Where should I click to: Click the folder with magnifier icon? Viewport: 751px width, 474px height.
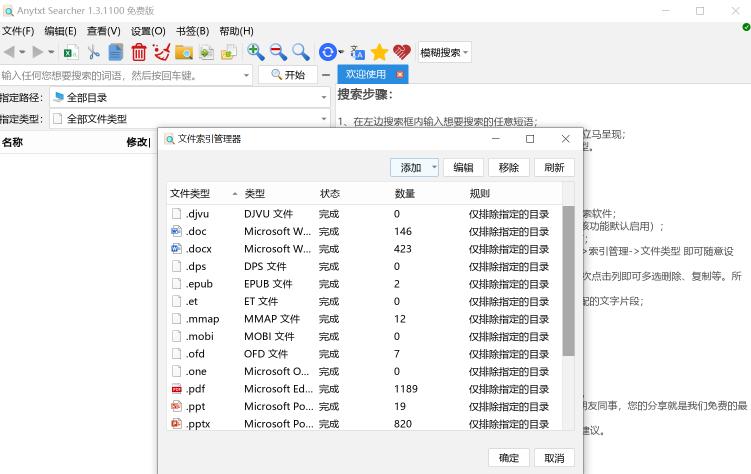point(183,52)
